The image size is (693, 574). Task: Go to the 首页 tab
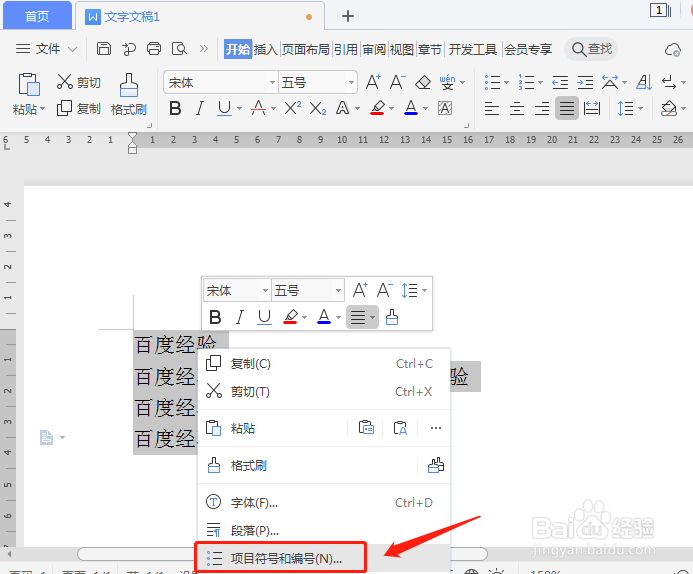coord(37,16)
